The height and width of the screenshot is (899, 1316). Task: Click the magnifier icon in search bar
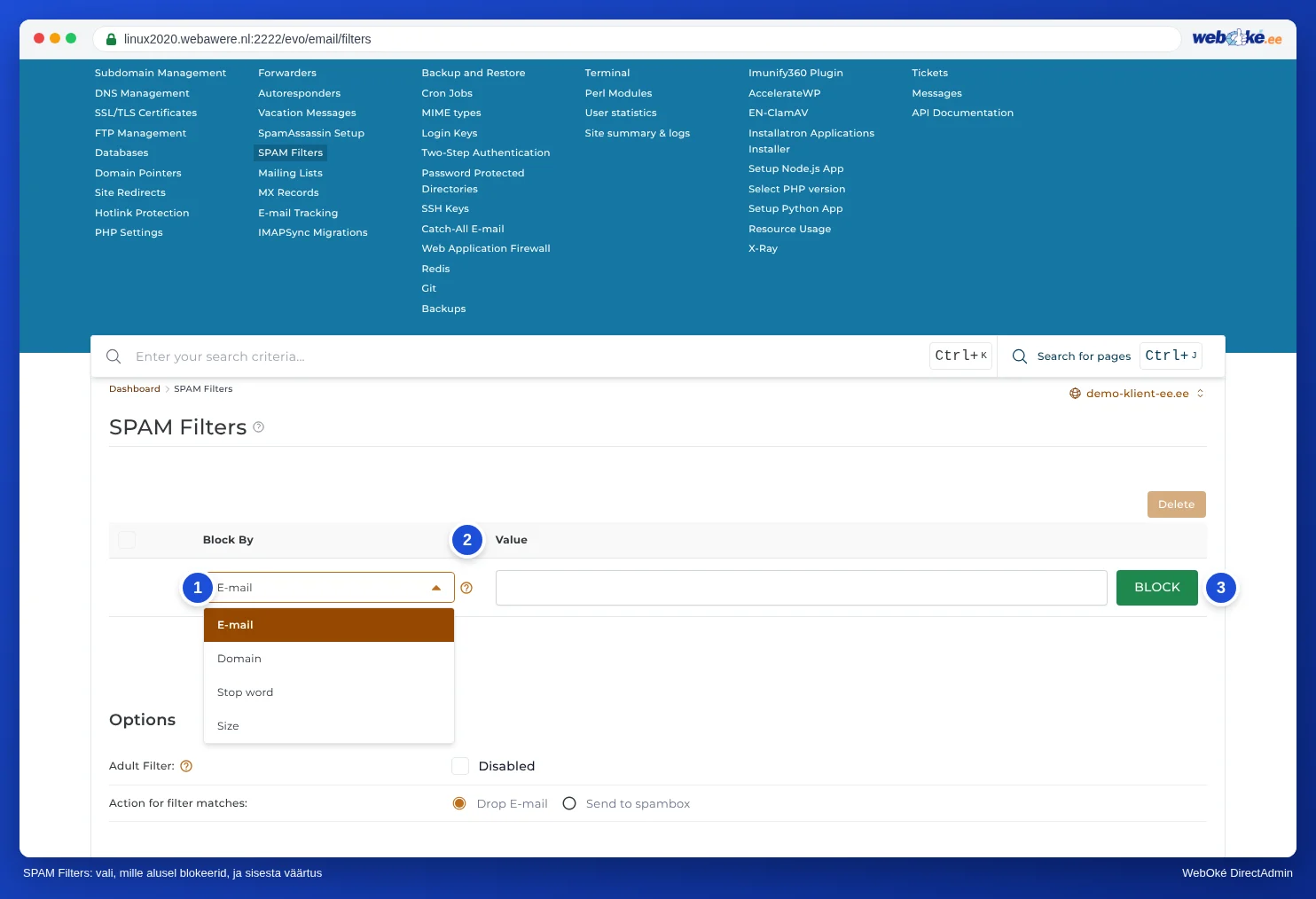(114, 356)
